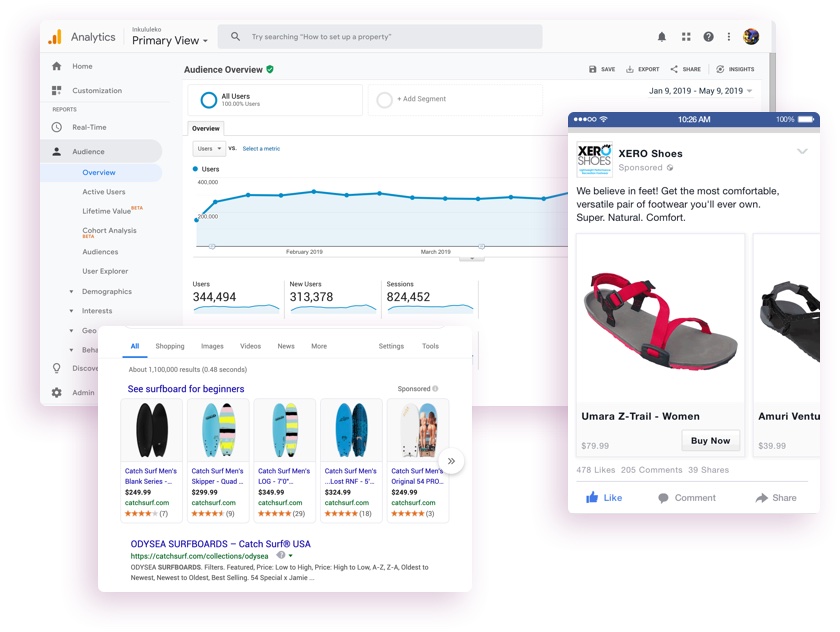Switch to the Images search tab
The image size is (840, 632).
click(209, 346)
